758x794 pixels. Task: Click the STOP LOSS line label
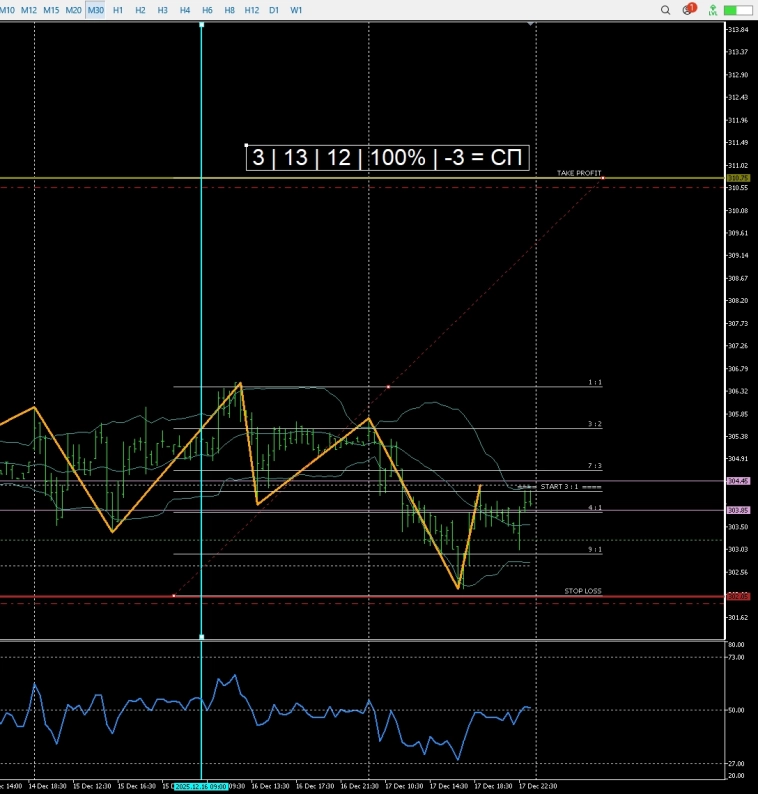pyautogui.click(x=583, y=592)
